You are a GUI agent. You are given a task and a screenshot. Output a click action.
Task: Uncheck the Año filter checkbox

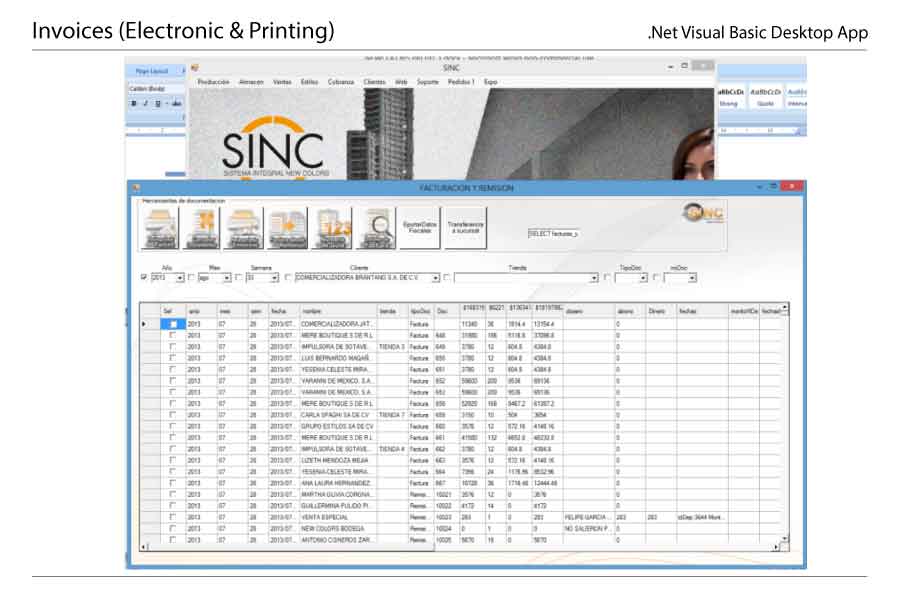coord(144,277)
